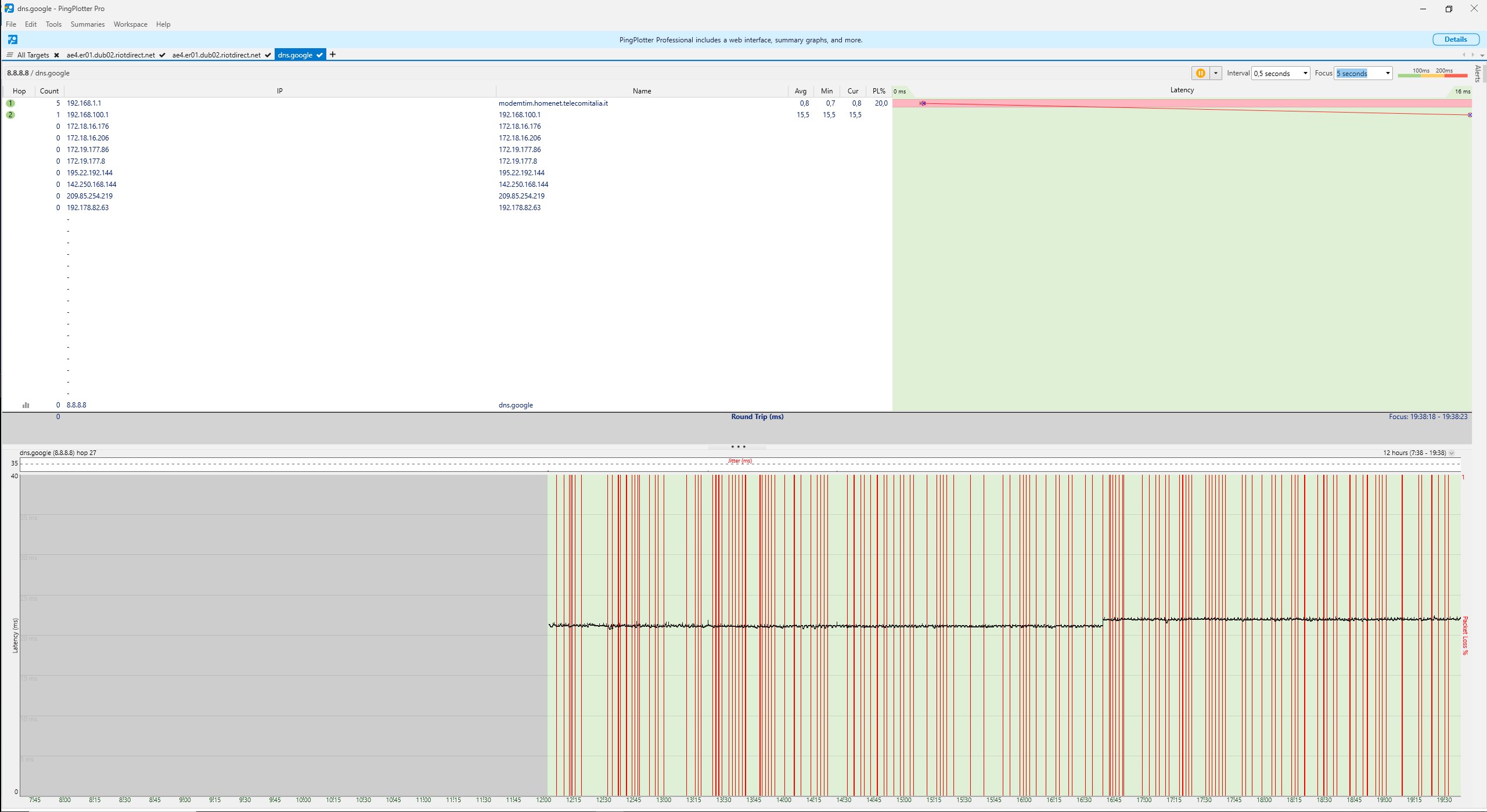Click the 12:00 mark on the timeline axis
This screenshot has width=1487, height=812.
(543, 800)
